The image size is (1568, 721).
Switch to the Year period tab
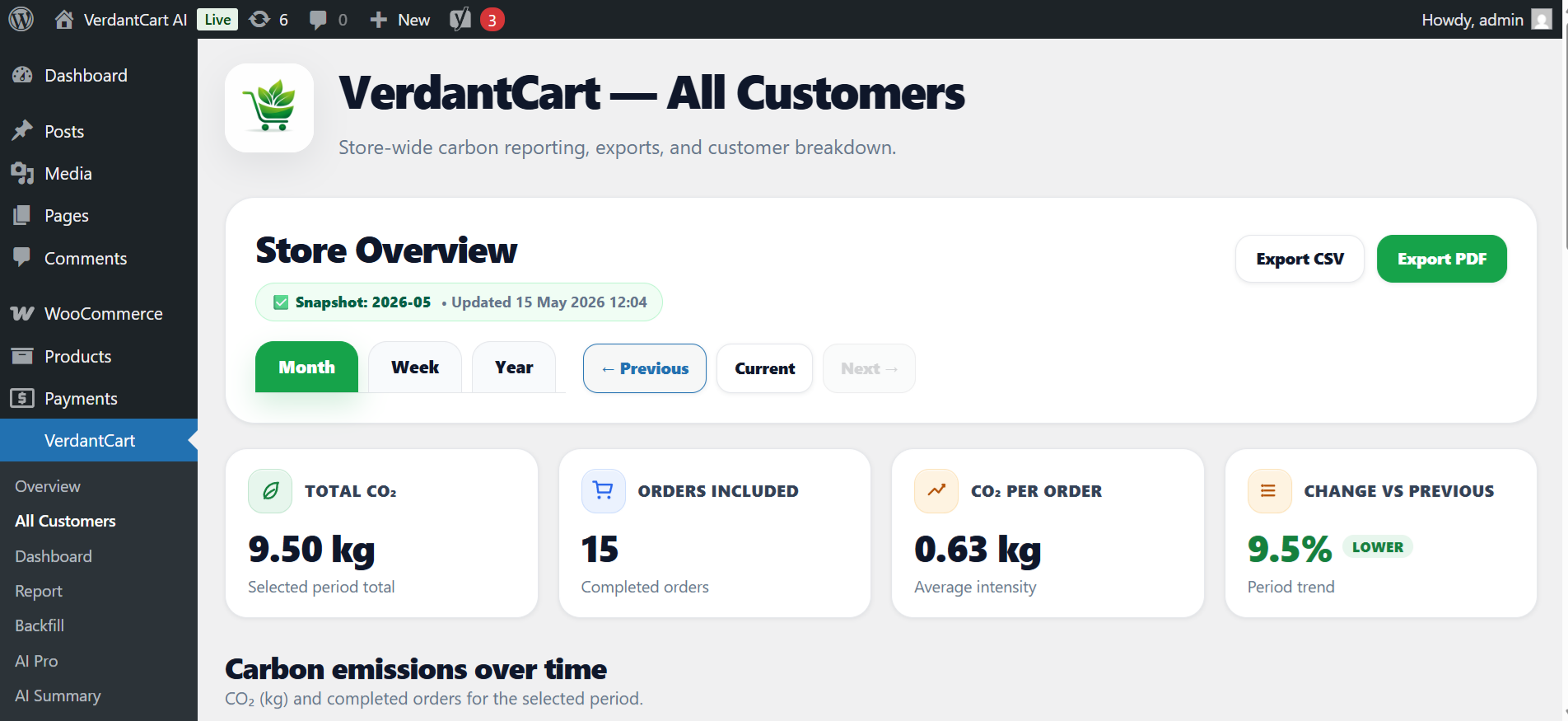(x=514, y=368)
